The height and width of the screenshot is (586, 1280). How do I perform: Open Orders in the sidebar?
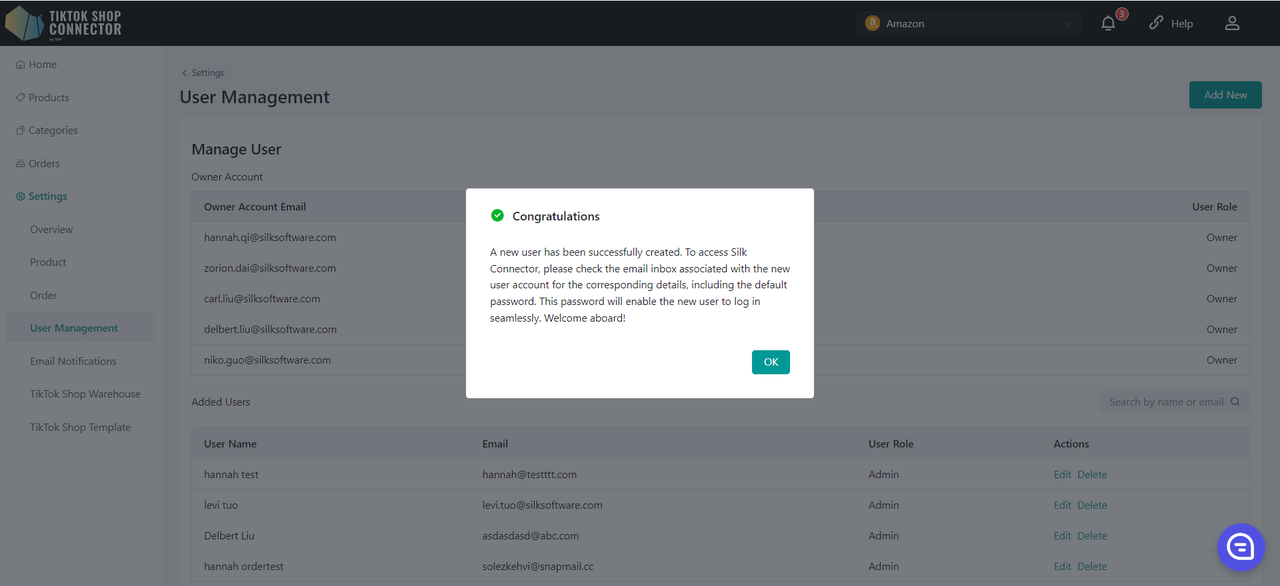click(x=44, y=164)
